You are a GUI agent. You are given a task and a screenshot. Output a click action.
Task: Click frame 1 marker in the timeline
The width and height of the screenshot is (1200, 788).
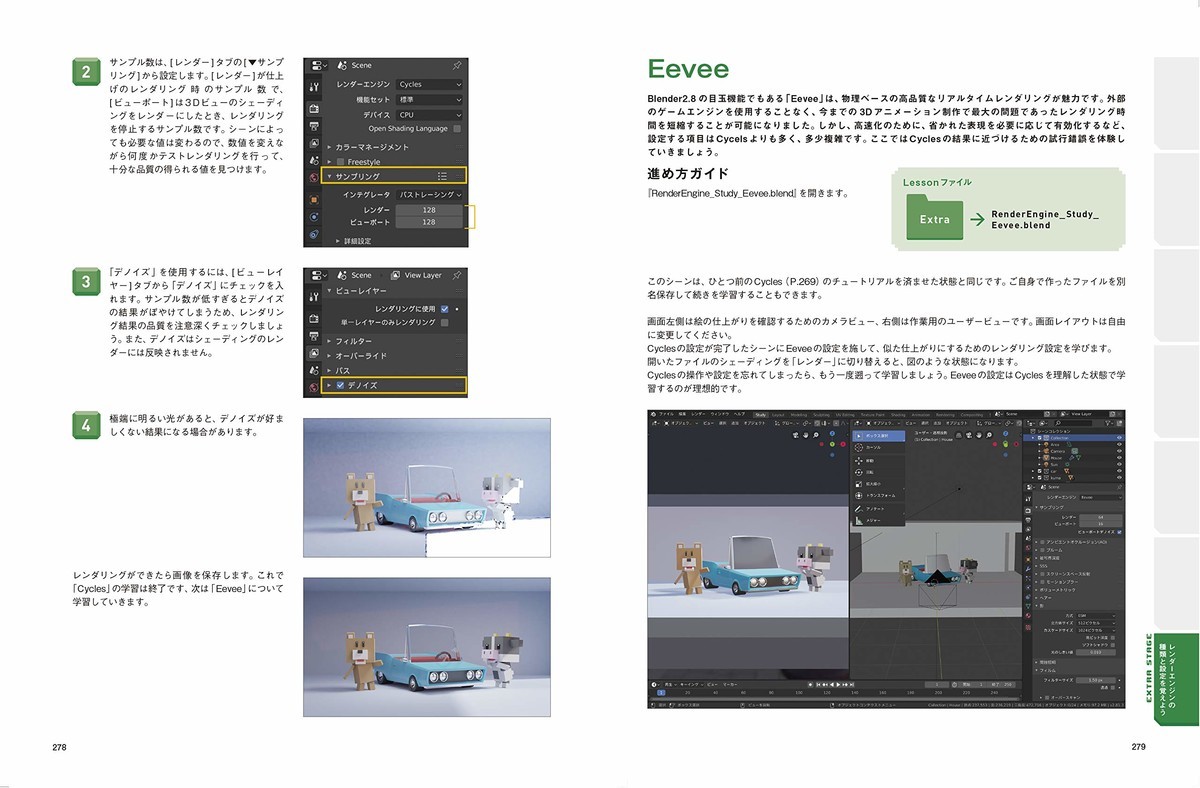coord(661,693)
